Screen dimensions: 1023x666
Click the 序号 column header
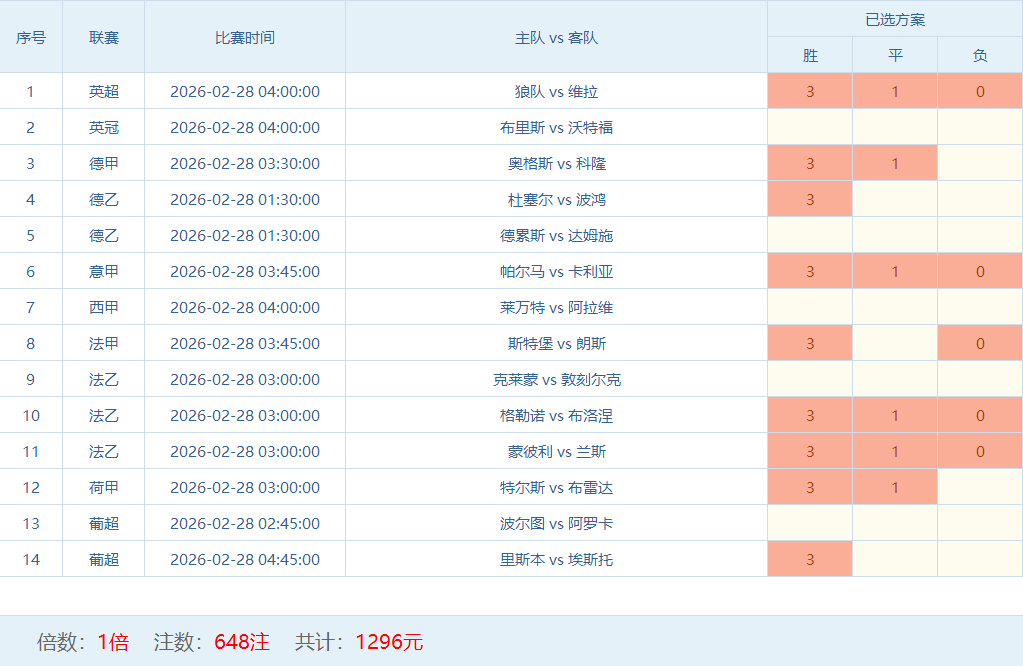(31, 37)
